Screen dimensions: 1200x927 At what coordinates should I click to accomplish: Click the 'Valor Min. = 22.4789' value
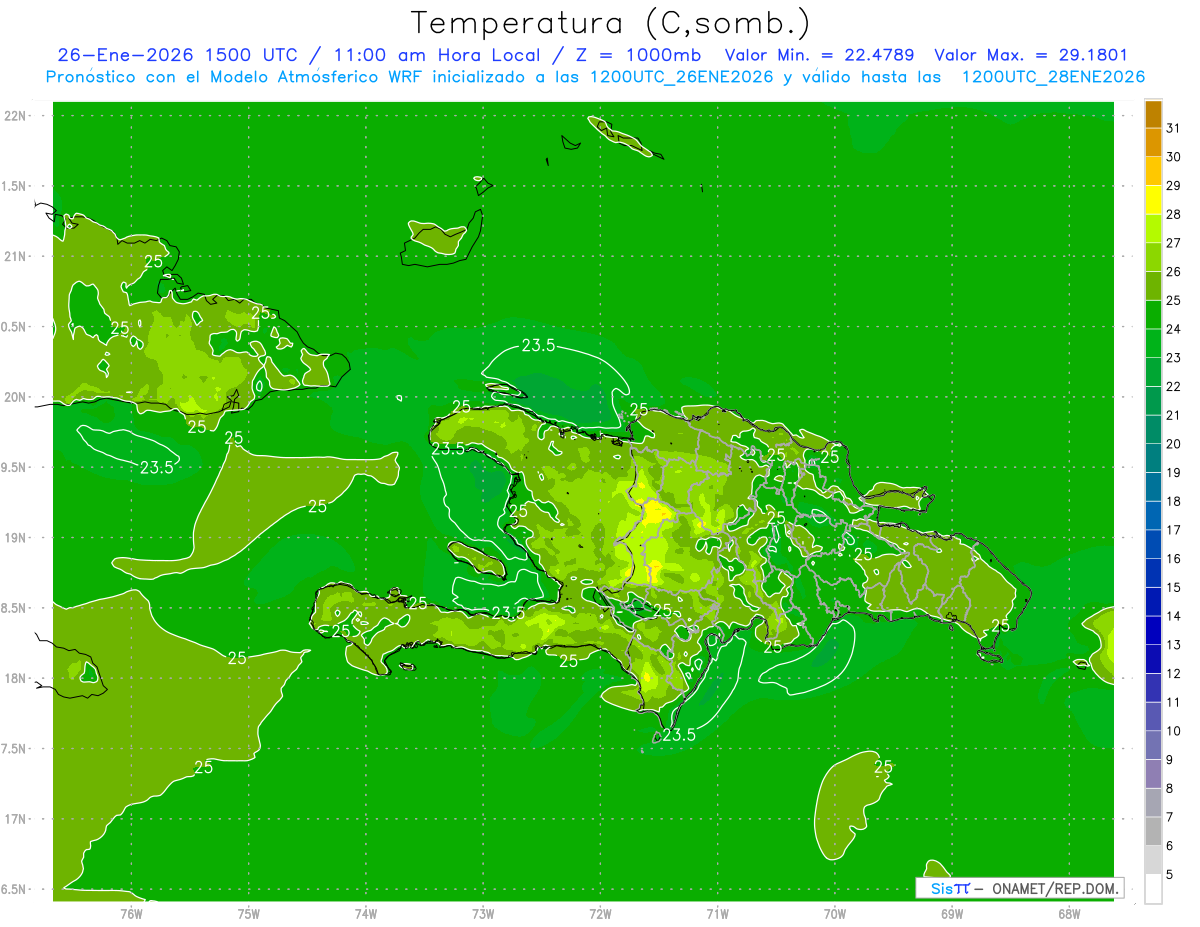(819, 55)
